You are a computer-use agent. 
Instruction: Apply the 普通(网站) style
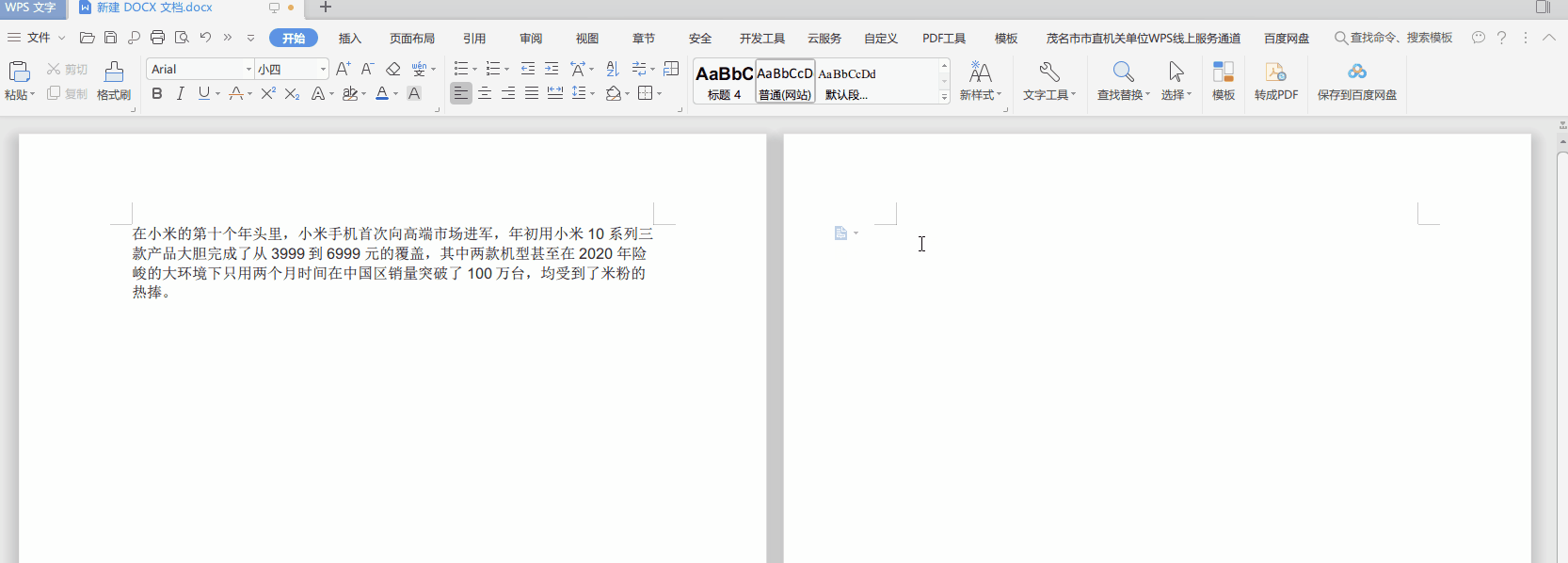pos(785,81)
